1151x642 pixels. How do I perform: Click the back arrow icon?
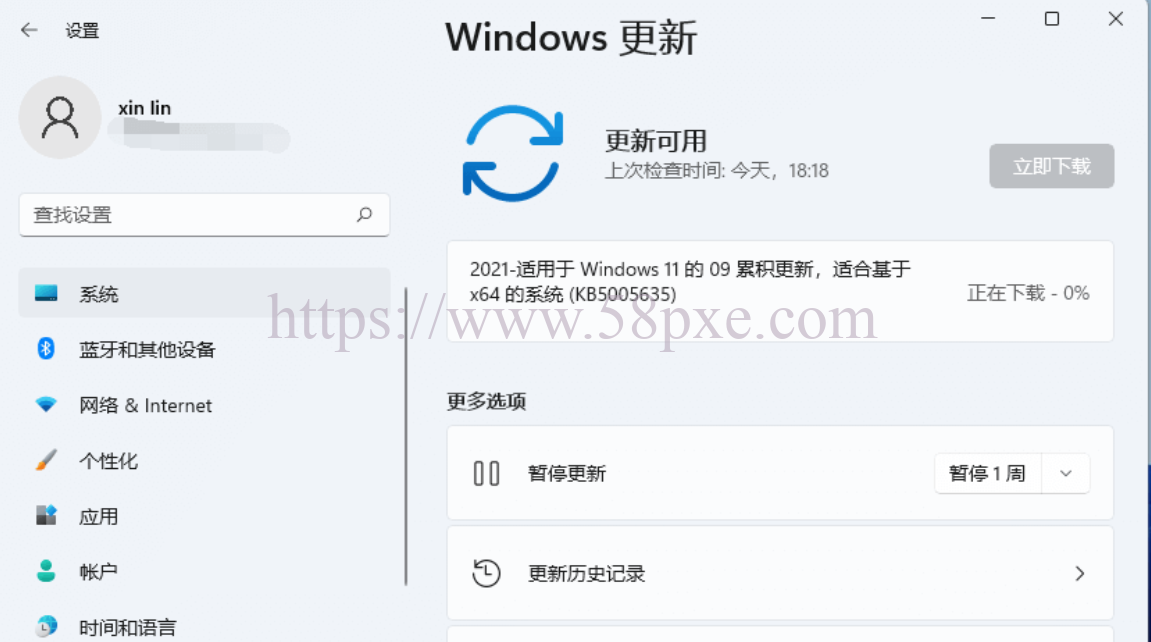click(x=29, y=30)
